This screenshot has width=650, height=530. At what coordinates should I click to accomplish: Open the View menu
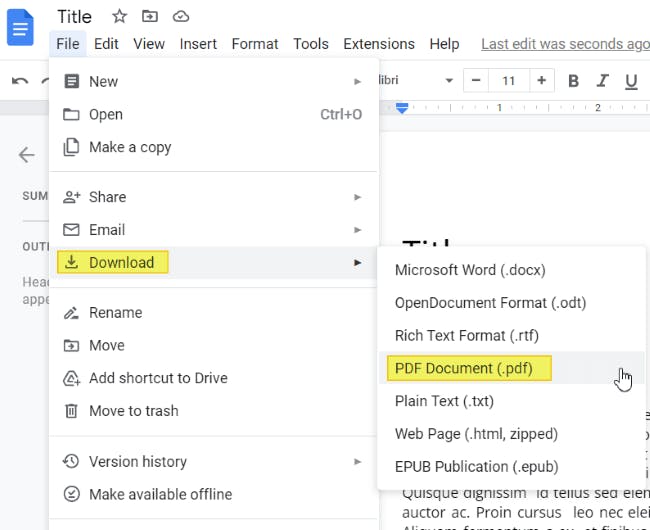[149, 44]
